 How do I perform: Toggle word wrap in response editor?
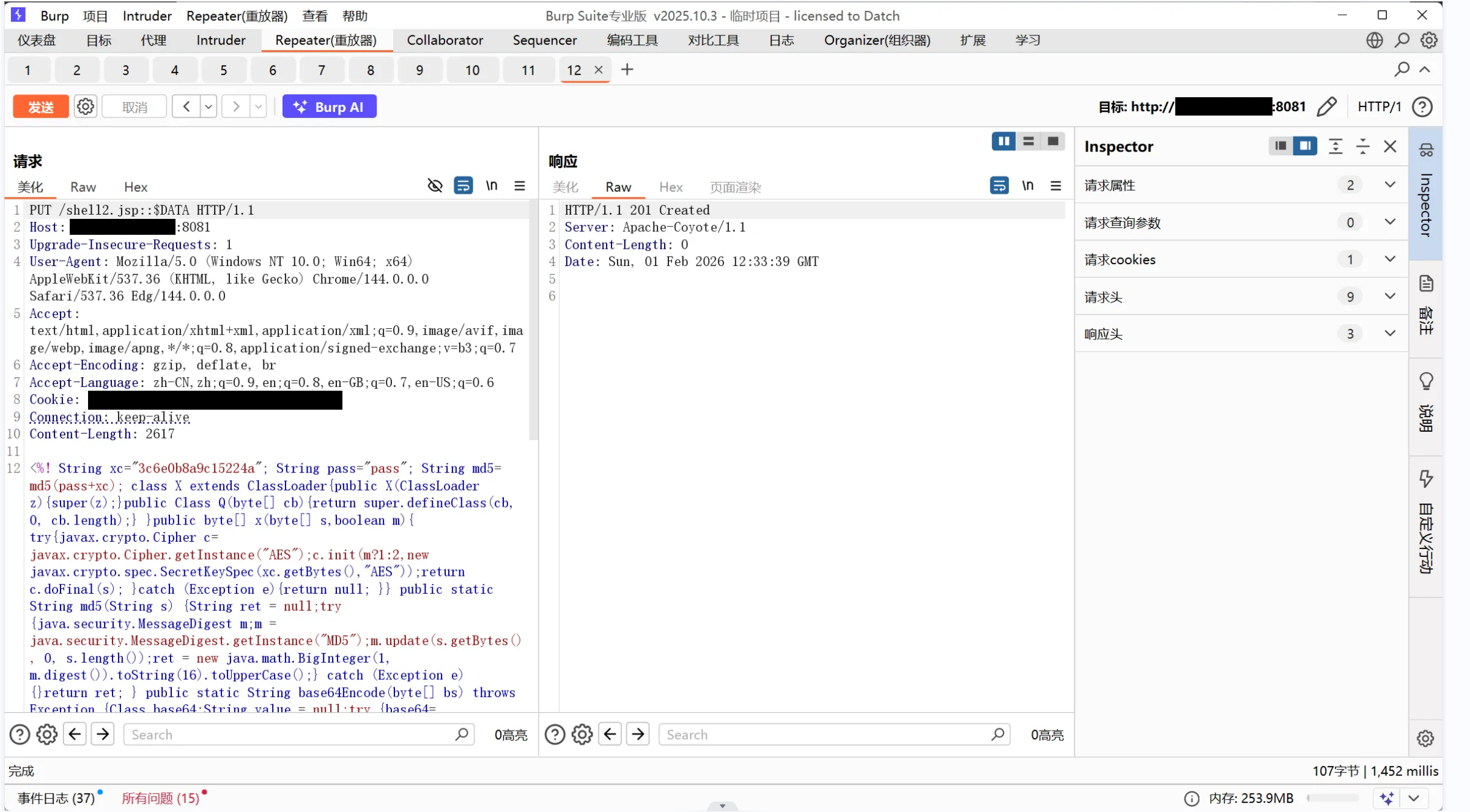(999, 185)
